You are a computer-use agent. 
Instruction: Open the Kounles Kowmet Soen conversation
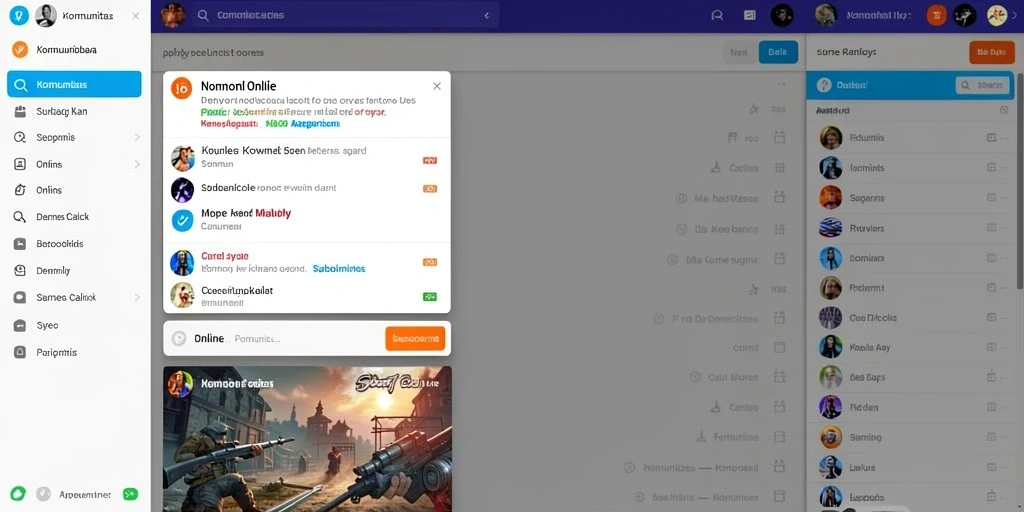(x=307, y=157)
